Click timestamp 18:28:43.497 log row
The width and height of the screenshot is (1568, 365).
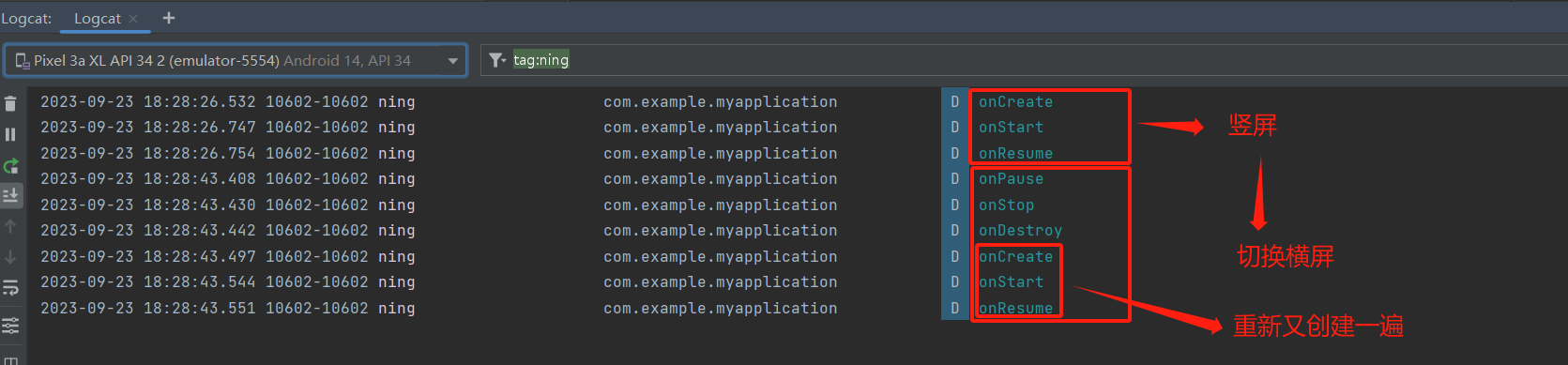pyautogui.click(x=147, y=256)
